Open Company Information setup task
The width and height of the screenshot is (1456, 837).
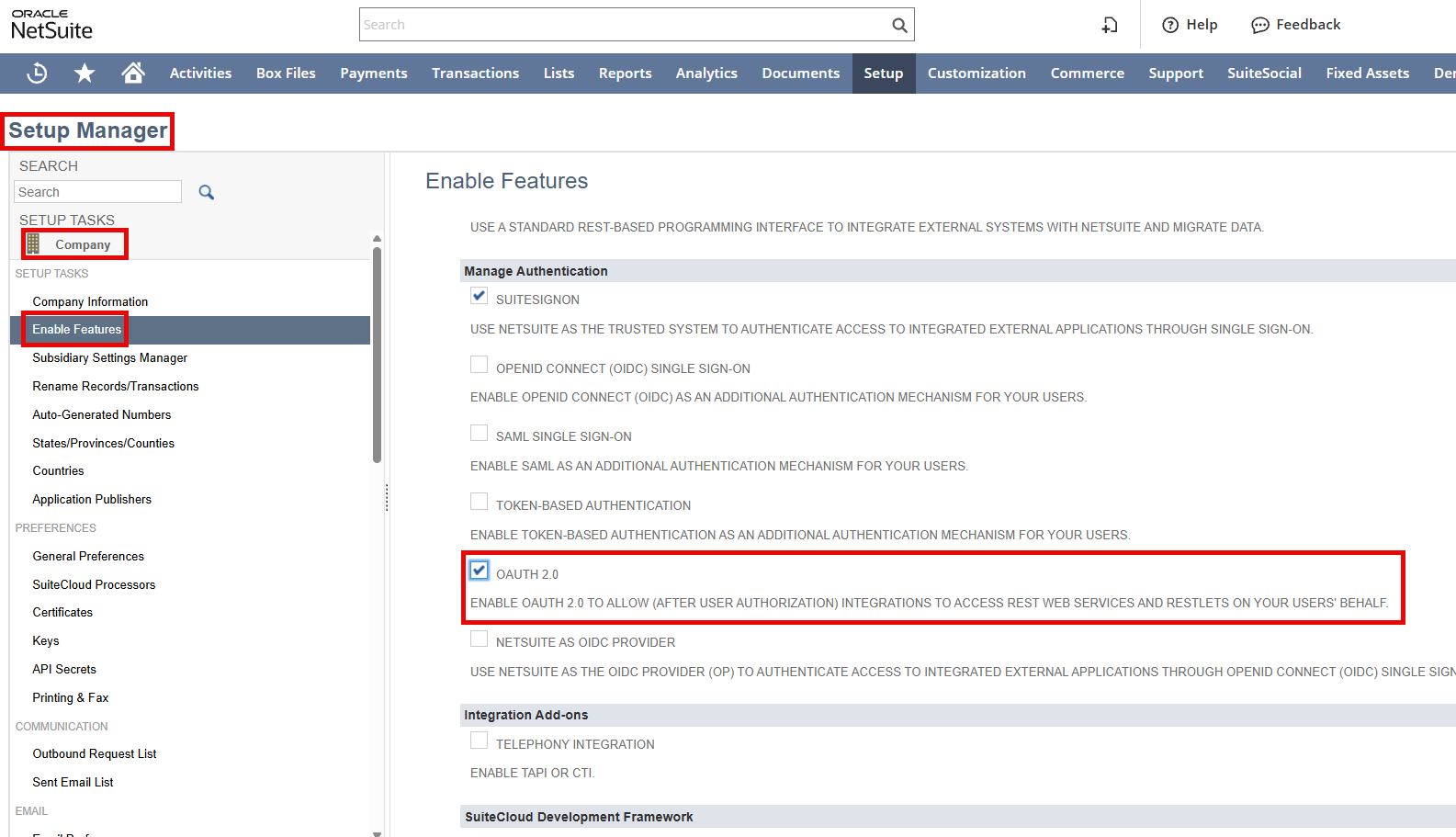(90, 301)
